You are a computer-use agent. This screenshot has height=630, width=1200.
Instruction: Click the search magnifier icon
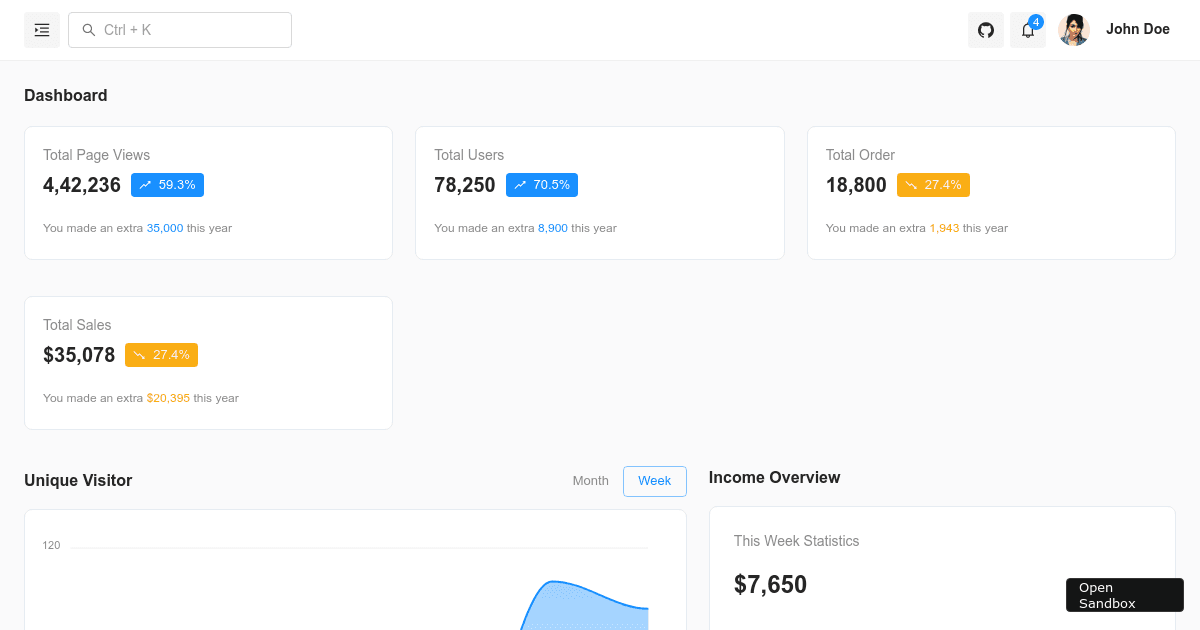[x=89, y=30]
